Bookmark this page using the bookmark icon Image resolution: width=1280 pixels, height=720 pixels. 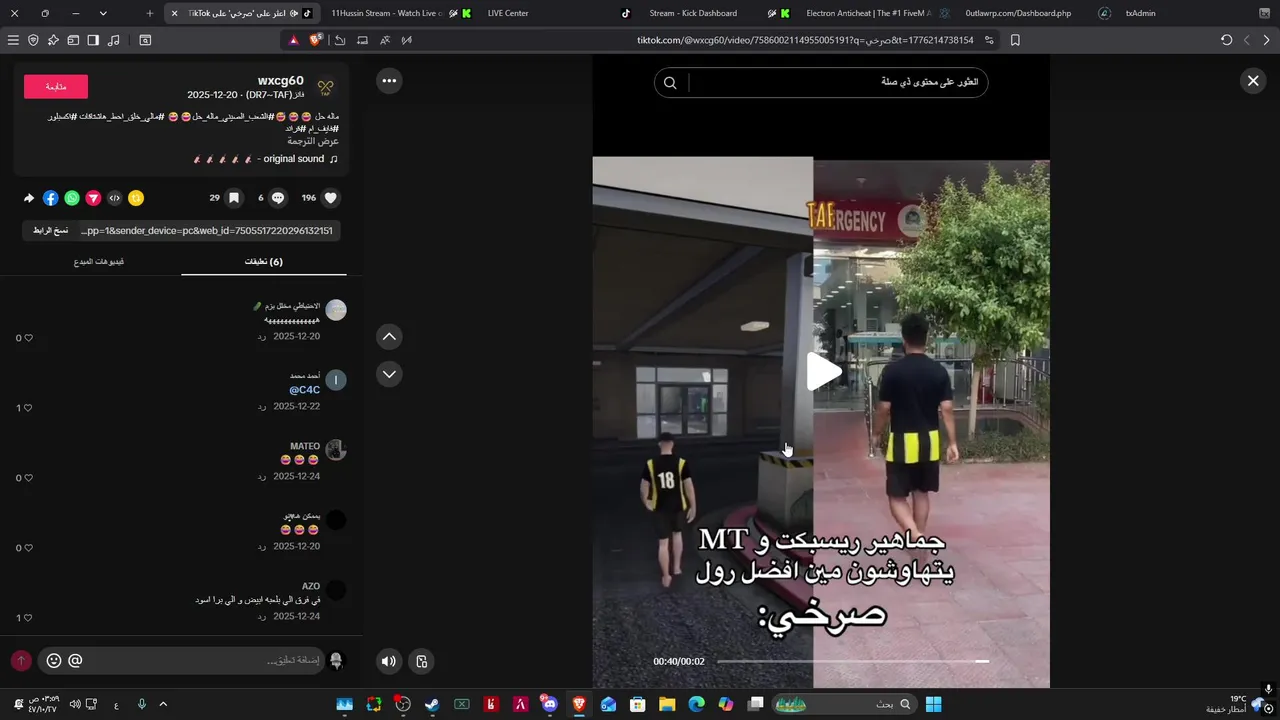[x=1015, y=40]
